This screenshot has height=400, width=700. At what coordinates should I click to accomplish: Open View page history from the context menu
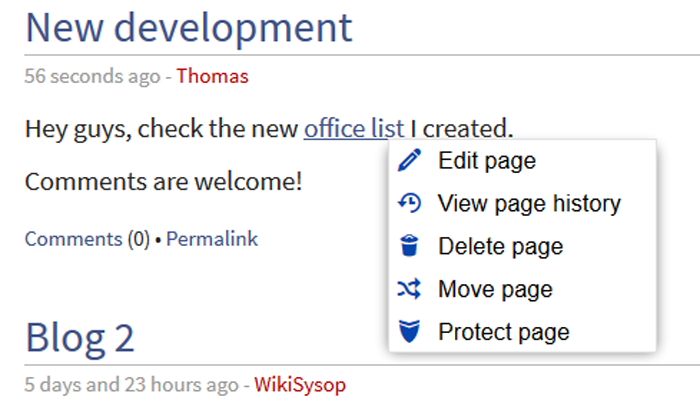529,204
